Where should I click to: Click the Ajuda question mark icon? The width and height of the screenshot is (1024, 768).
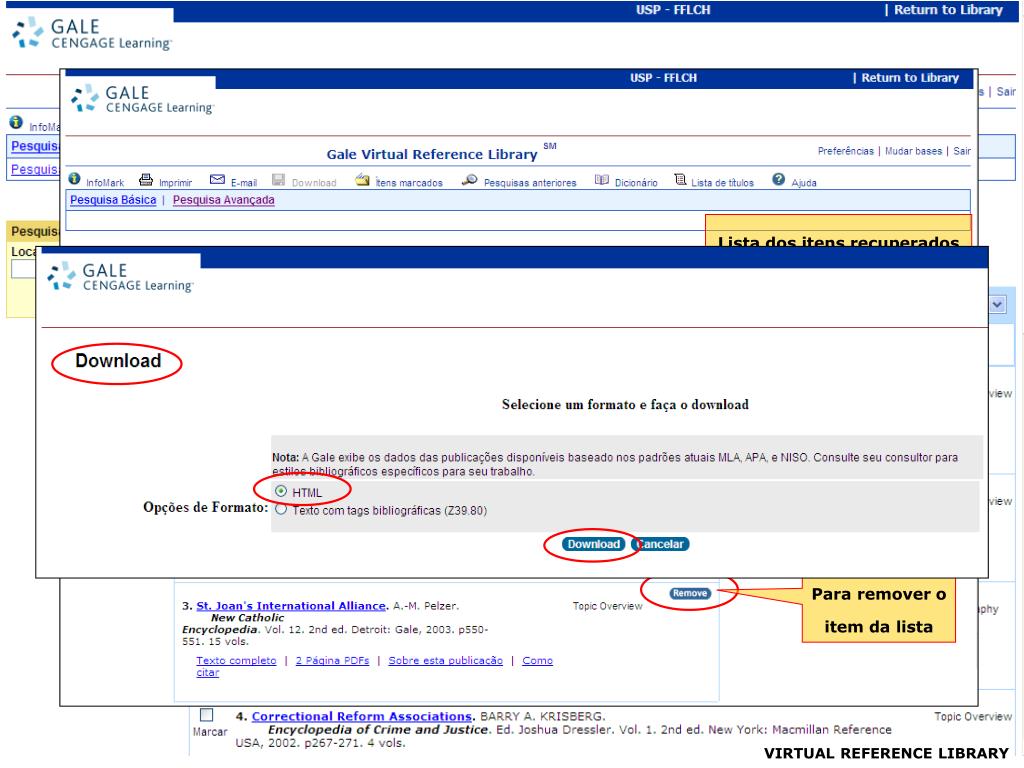(x=778, y=179)
